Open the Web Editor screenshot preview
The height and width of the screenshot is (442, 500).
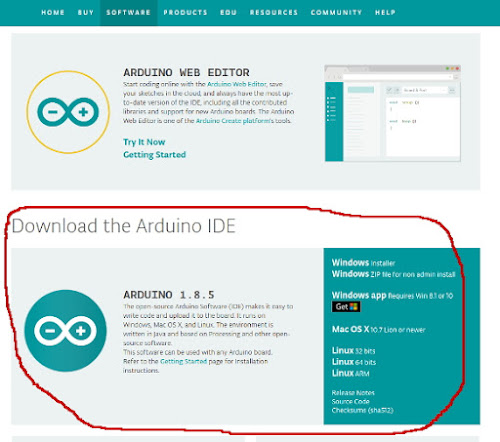pos(393,113)
